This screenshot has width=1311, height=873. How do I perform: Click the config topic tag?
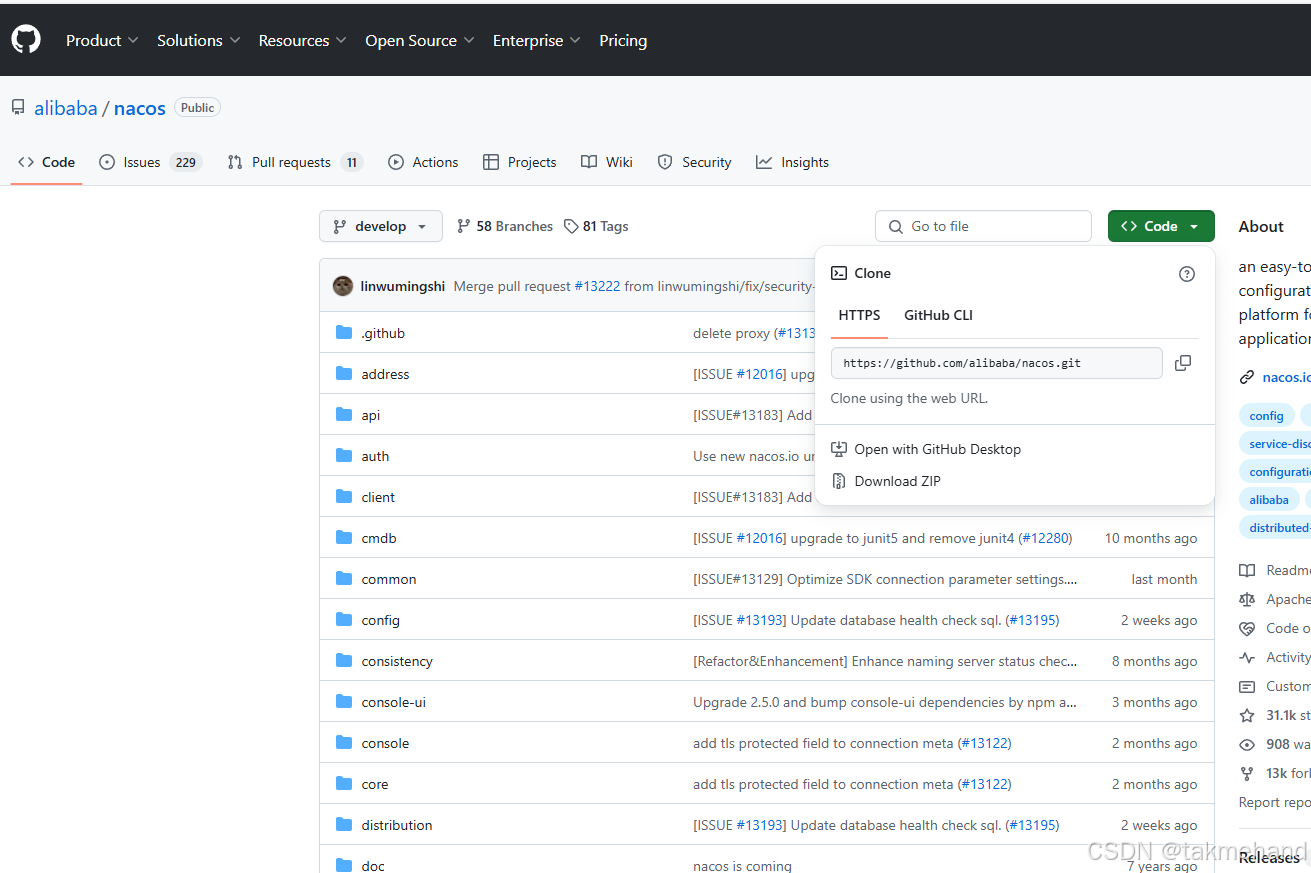(1266, 416)
